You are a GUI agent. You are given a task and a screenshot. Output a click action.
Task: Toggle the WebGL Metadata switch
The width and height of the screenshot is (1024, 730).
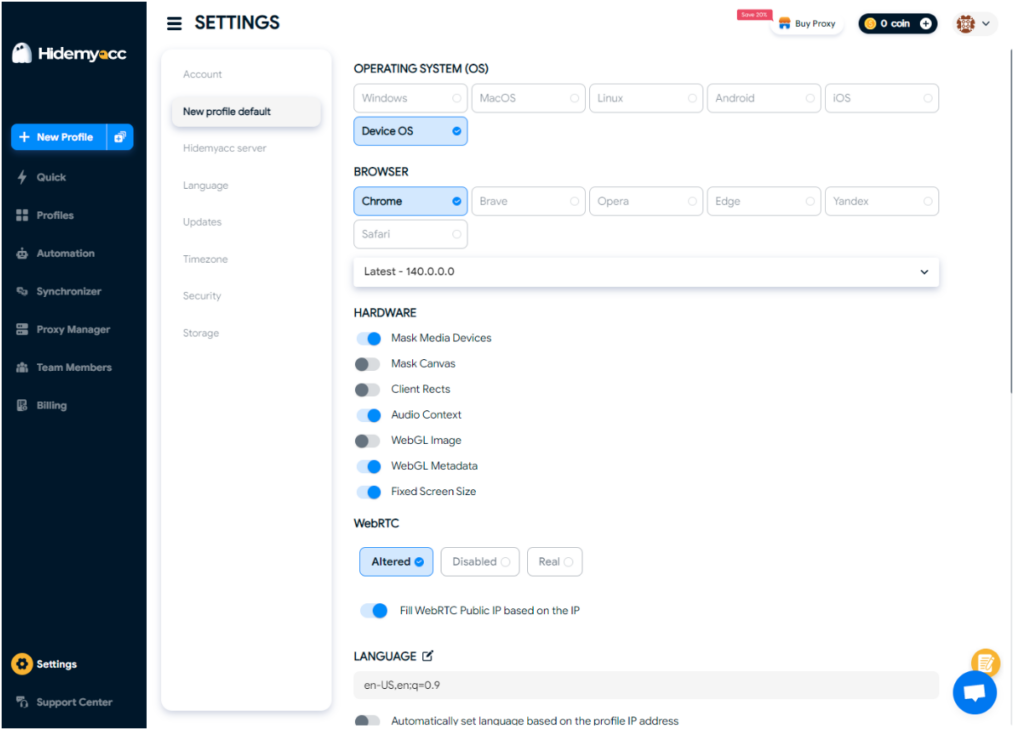[368, 466]
